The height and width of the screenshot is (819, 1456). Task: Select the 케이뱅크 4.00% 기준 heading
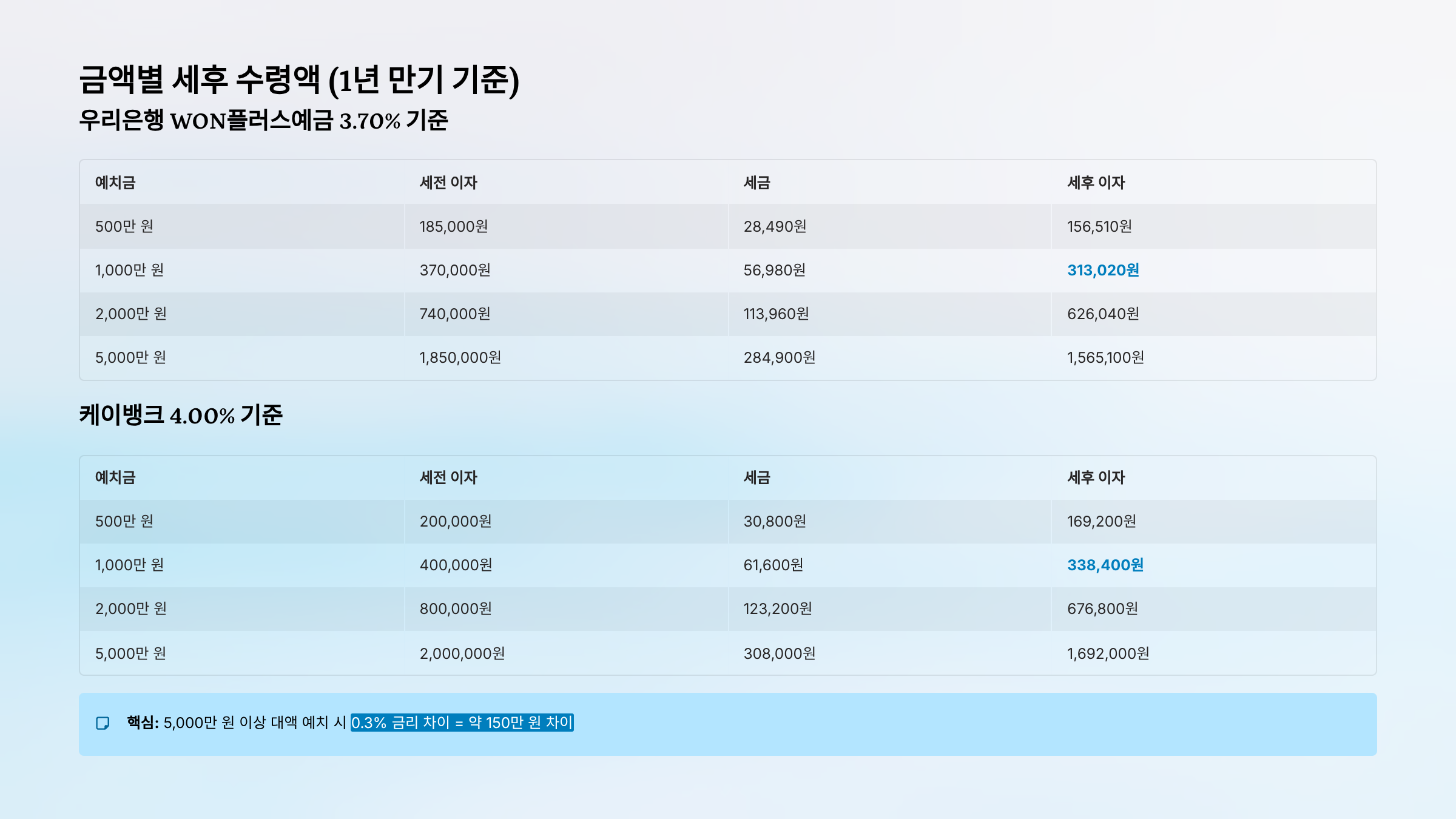(181, 416)
